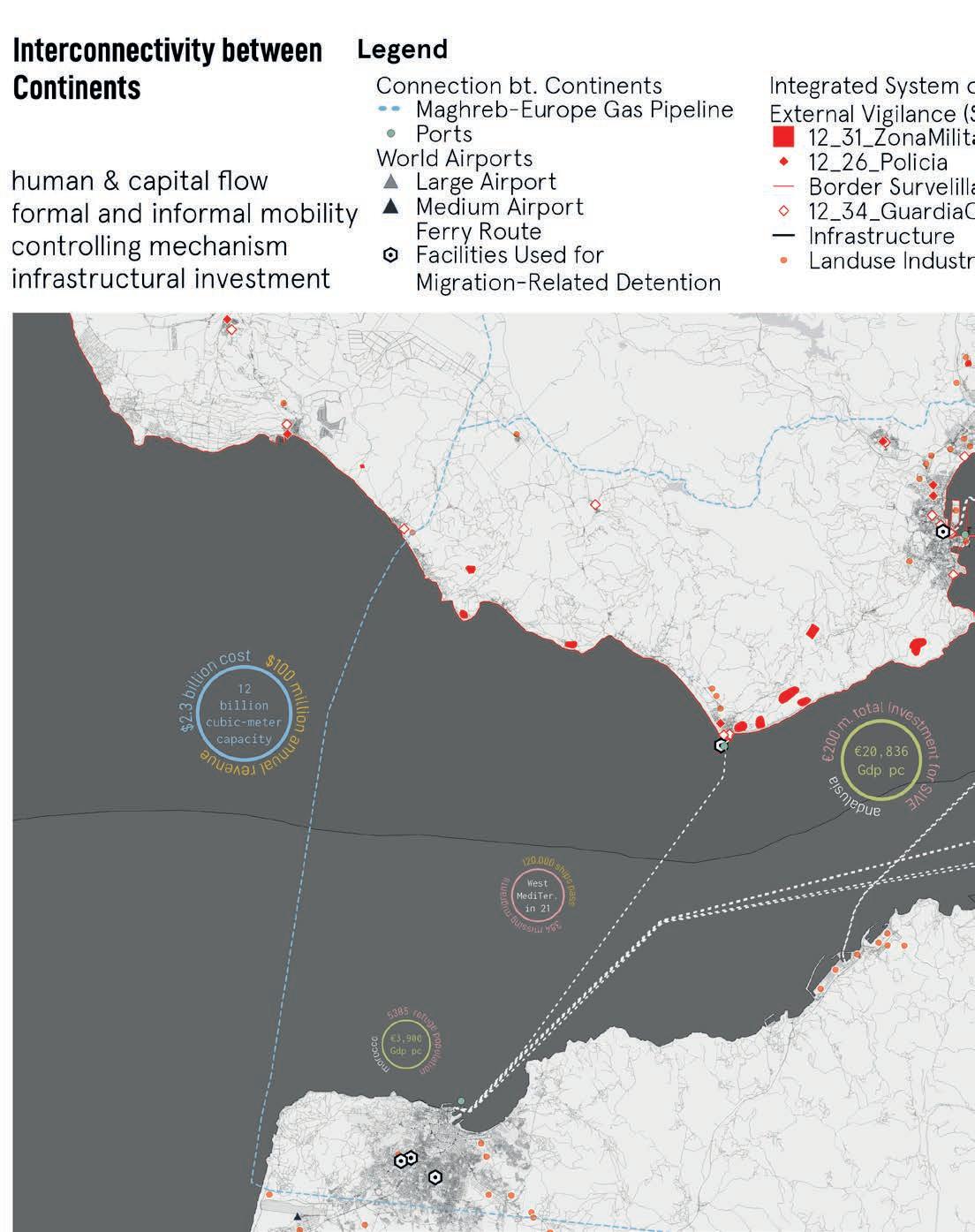Click the Ferry Route legend label

pos(479,231)
